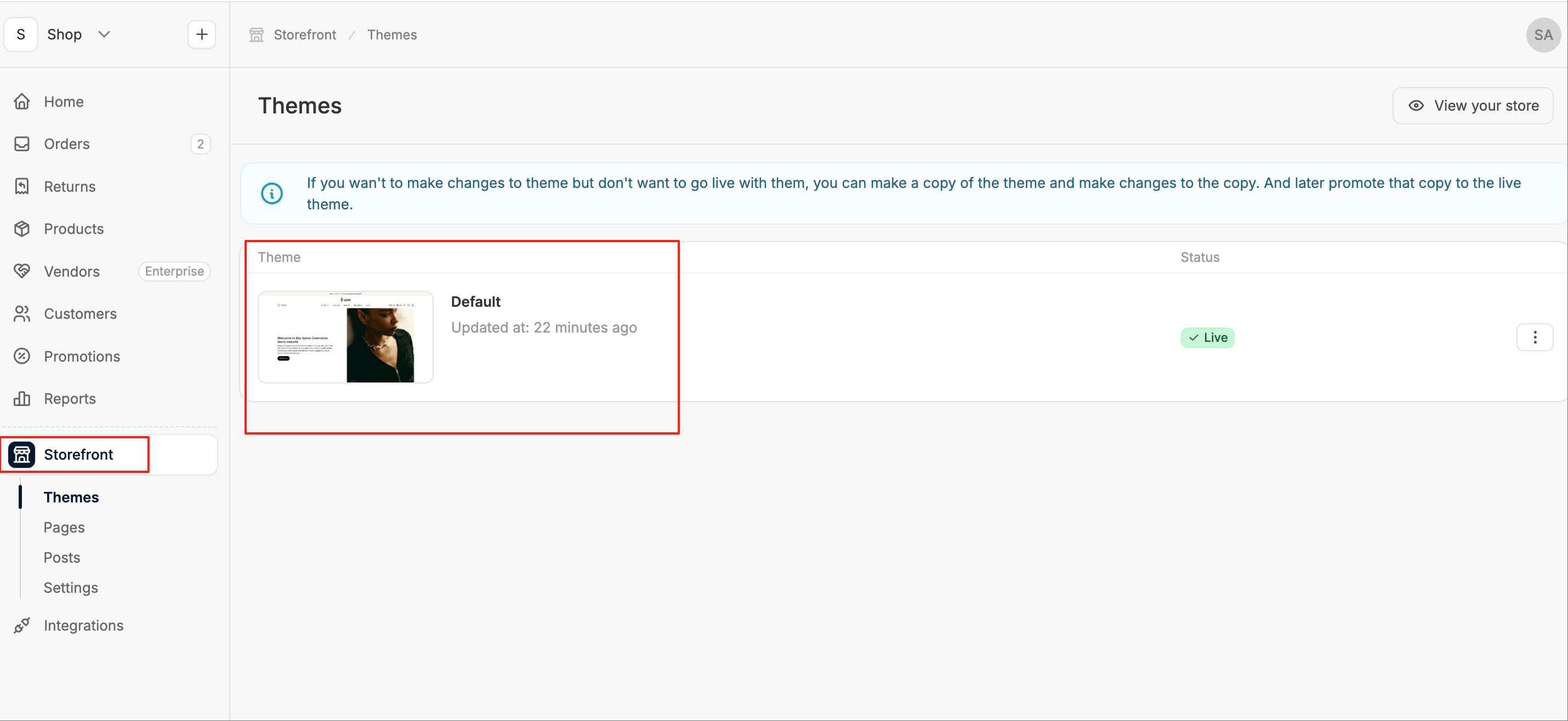Click the Themes page heading

[x=299, y=106]
